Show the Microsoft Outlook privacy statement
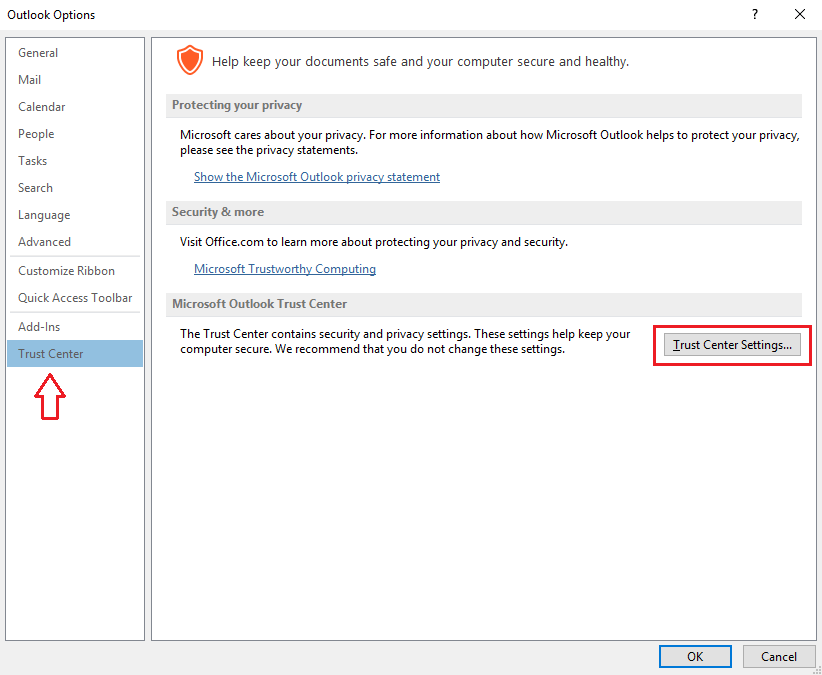Viewport: 822px width, 675px height. (x=317, y=177)
